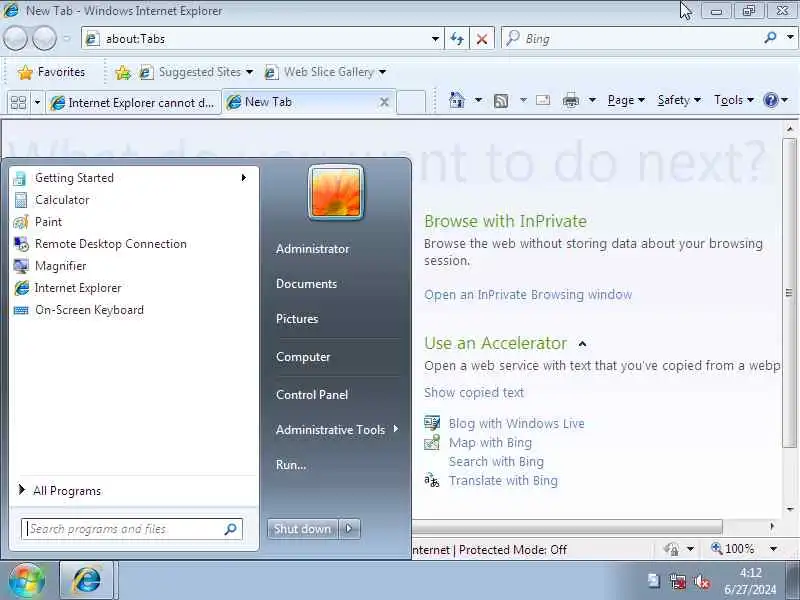The image size is (800, 600).
Task: Click the status bar security zone icon
Action: click(671, 549)
